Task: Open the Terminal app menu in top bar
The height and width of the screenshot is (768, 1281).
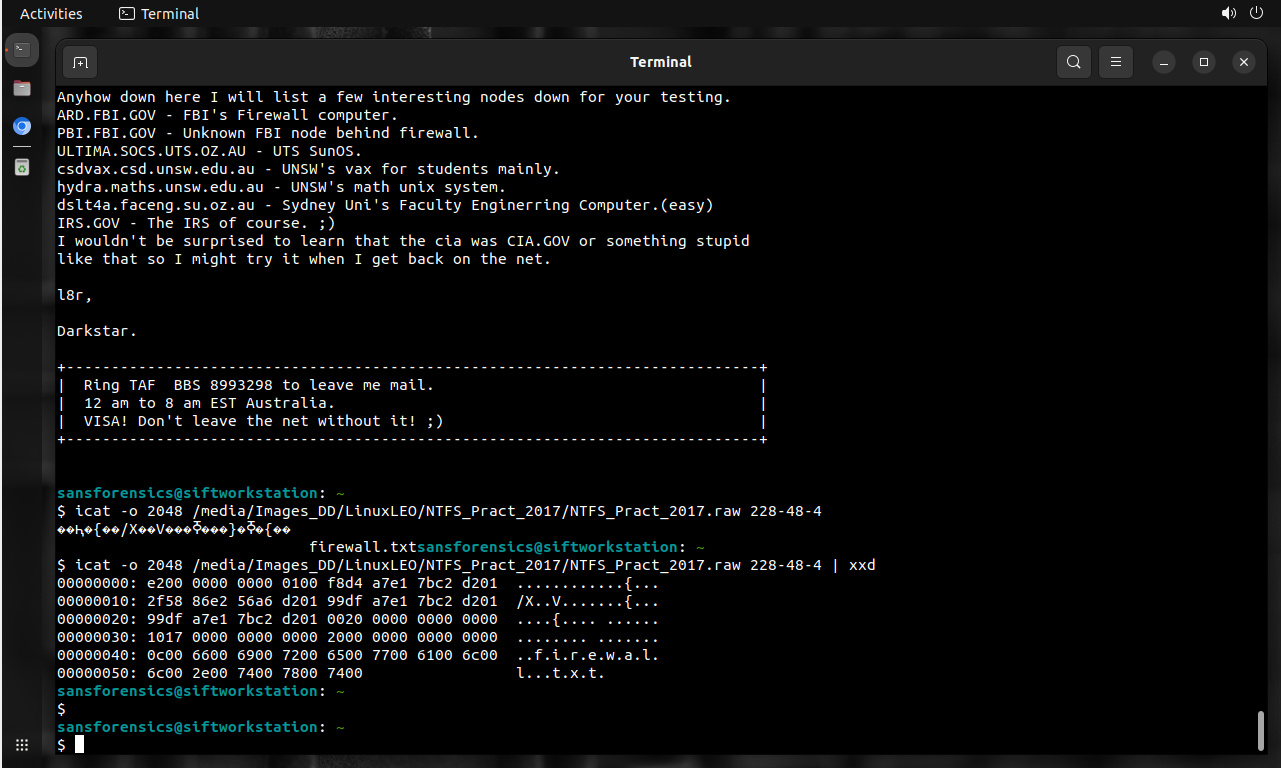Action: [159, 14]
